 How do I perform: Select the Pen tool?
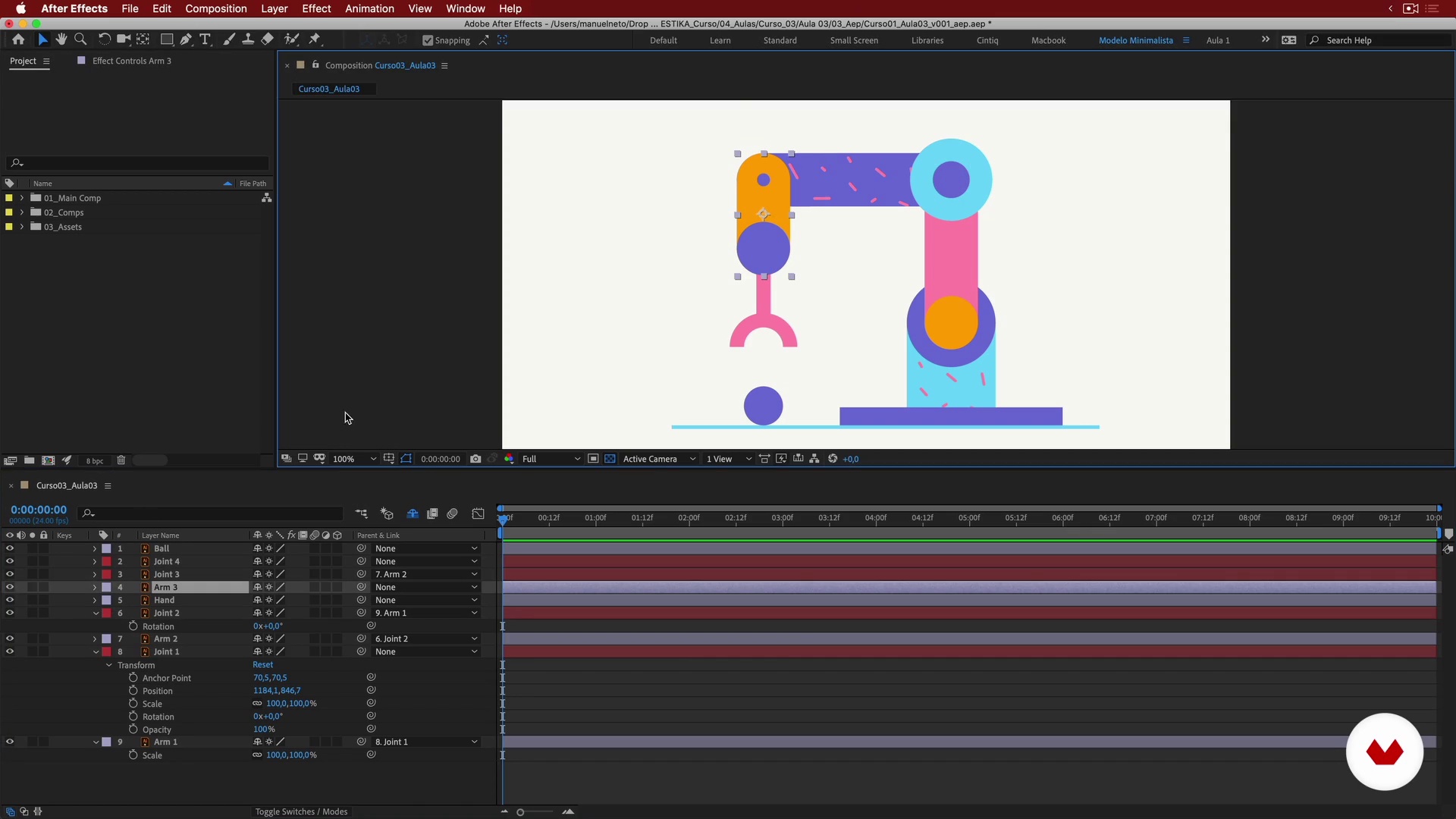pyautogui.click(x=186, y=39)
